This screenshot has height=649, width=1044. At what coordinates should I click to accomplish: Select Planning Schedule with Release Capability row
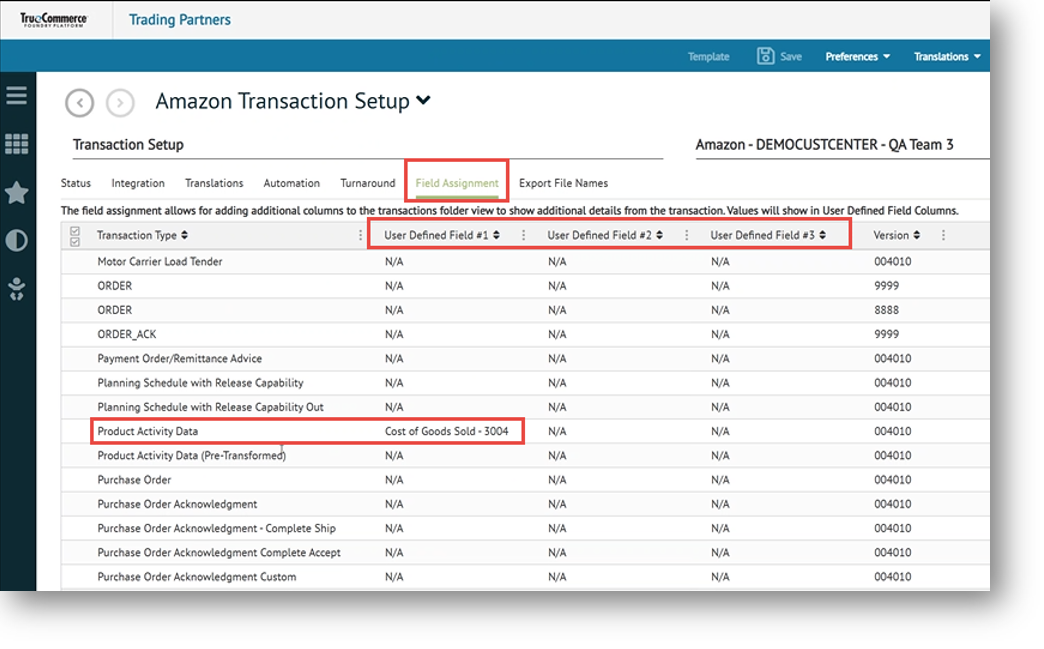(x=525, y=383)
